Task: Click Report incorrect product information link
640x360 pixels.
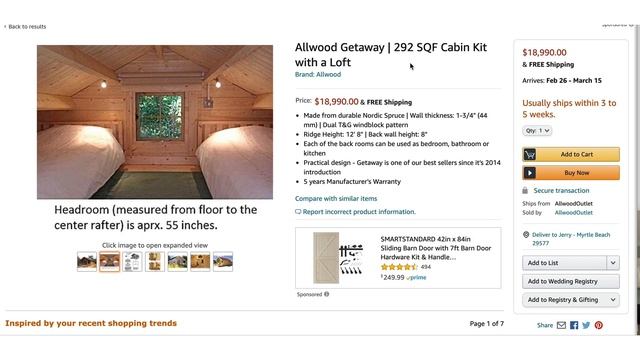Action: (356, 211)
